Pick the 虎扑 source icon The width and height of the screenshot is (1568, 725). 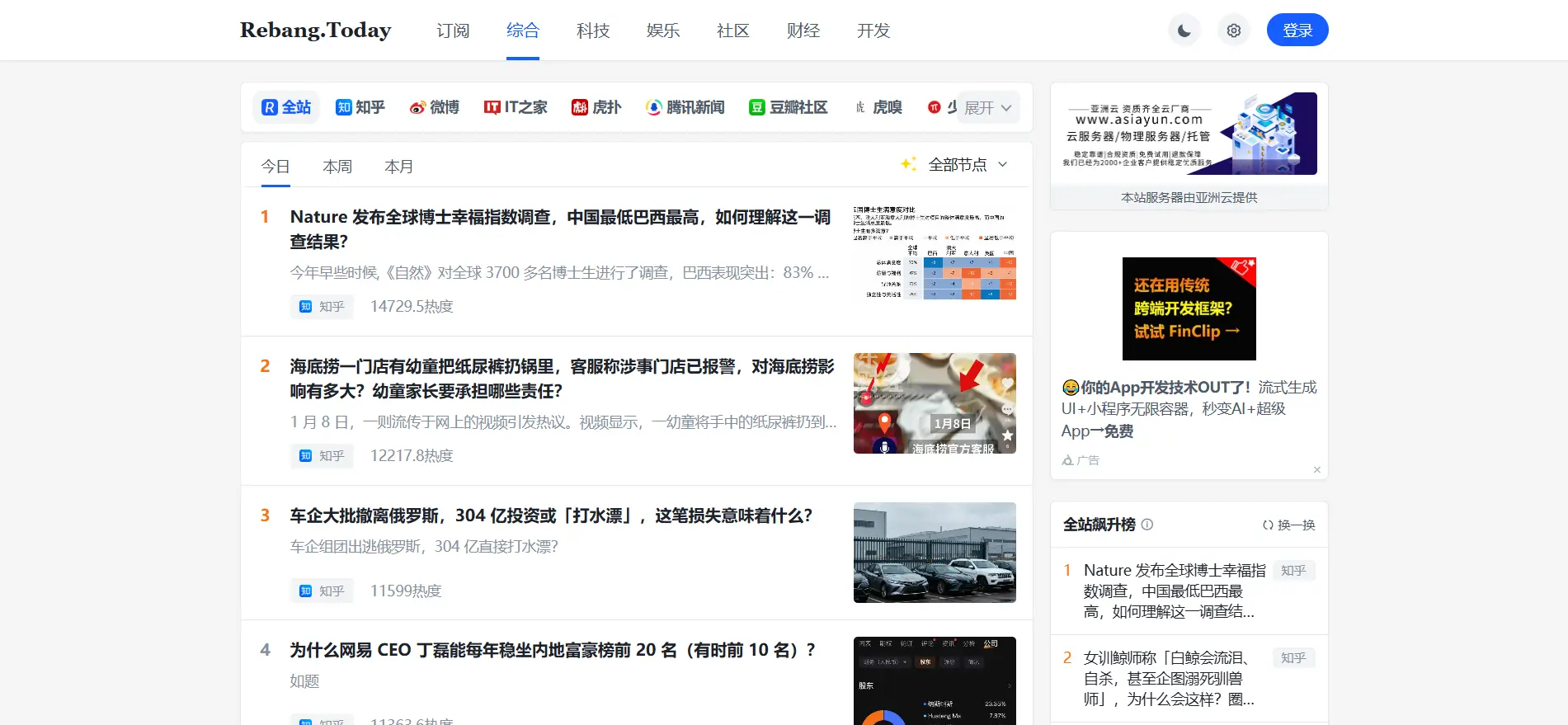(596, 107)
